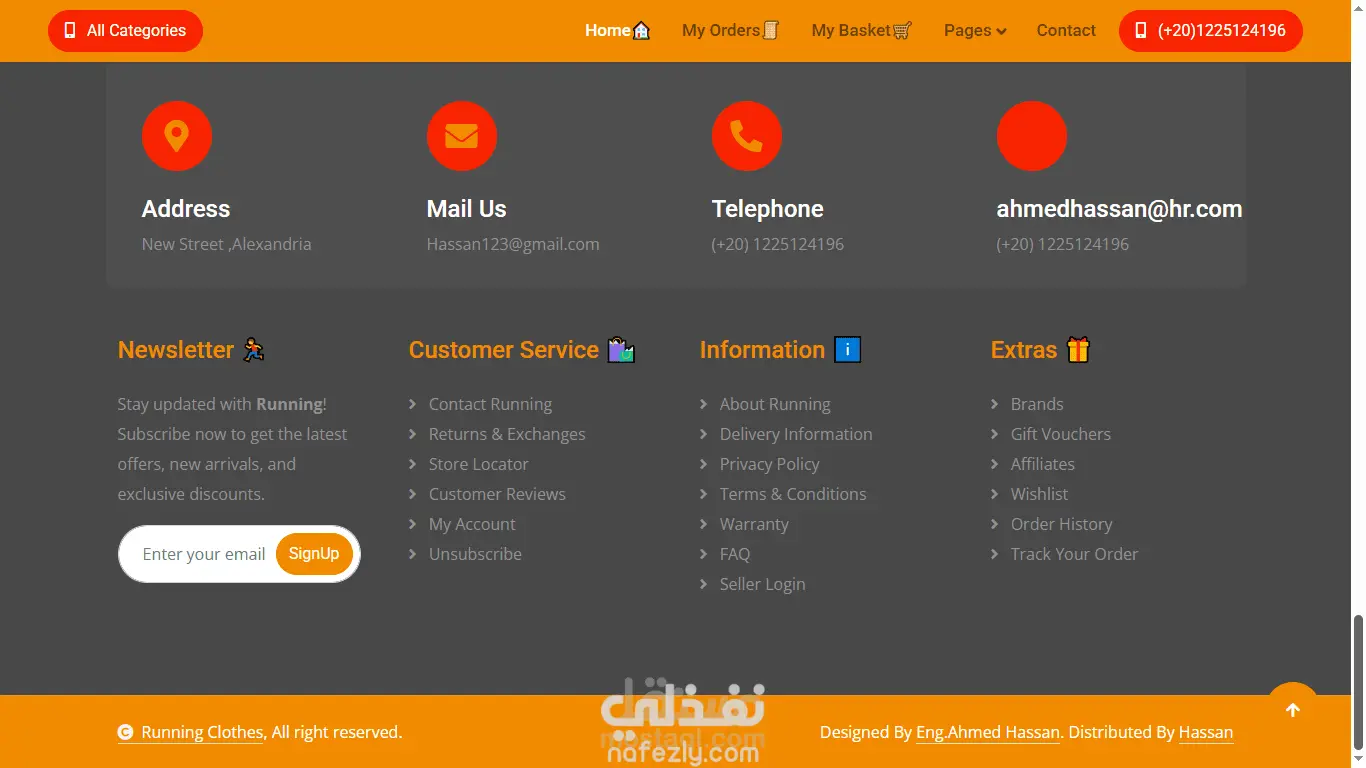Screen dimensions: 1366x768
Task: Open the Returns & Exchanges link
Action: coord(507,434)
